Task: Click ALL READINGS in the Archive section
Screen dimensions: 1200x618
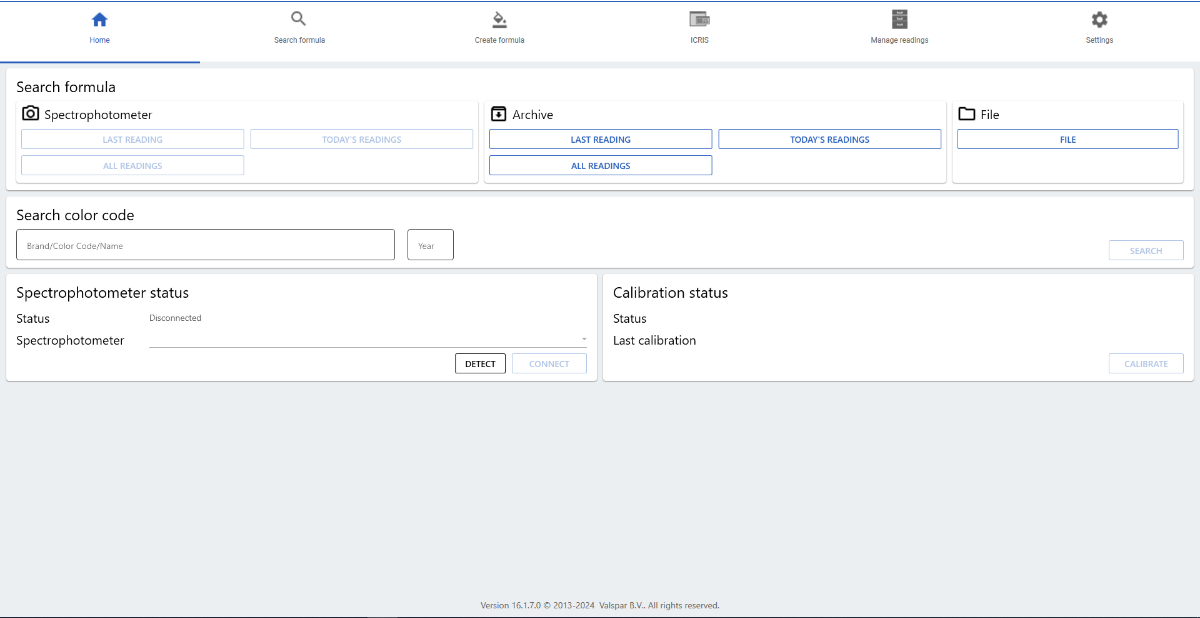Action: coord(599,164)
